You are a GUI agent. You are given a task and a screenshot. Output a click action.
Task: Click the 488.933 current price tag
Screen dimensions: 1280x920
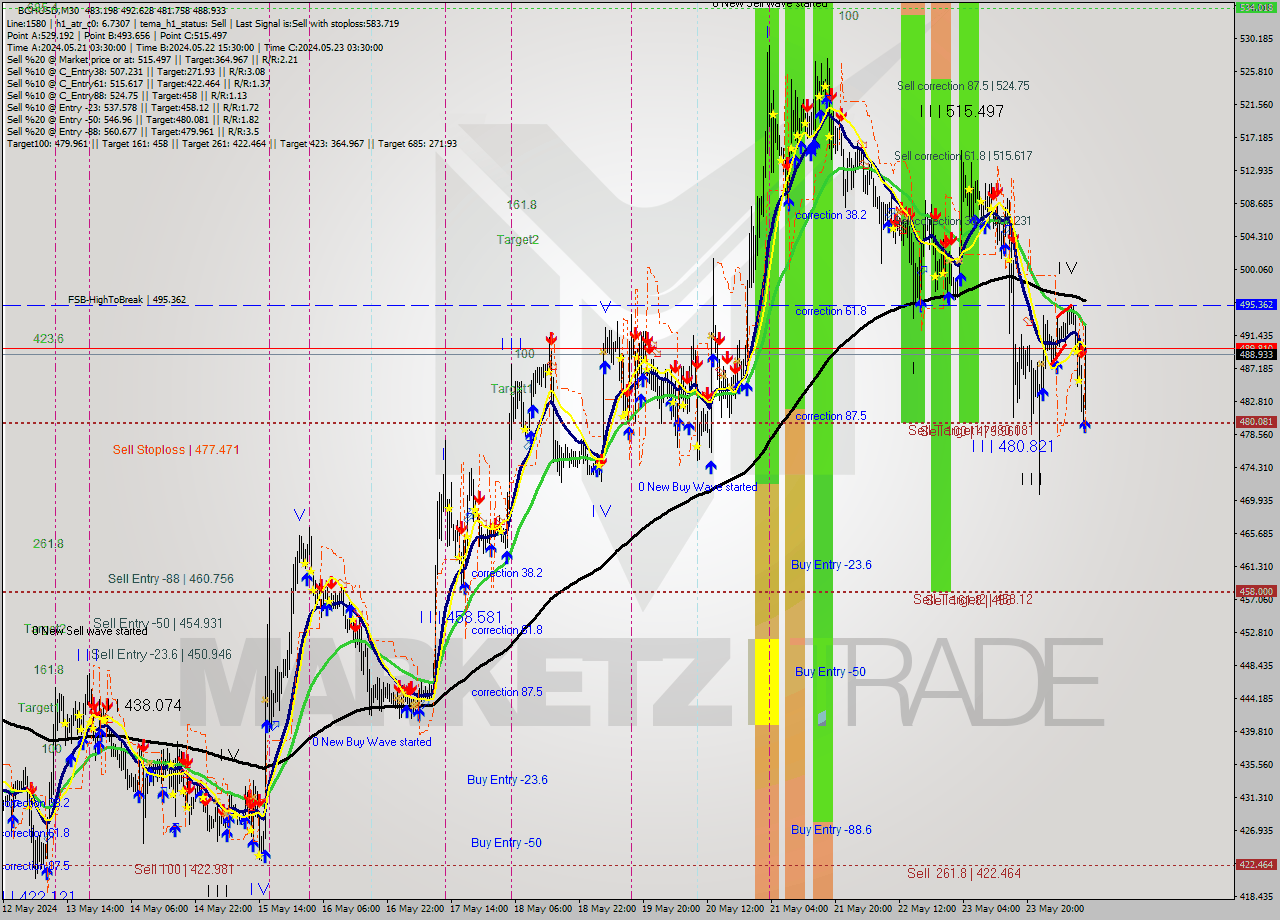tap(1256, 354)
